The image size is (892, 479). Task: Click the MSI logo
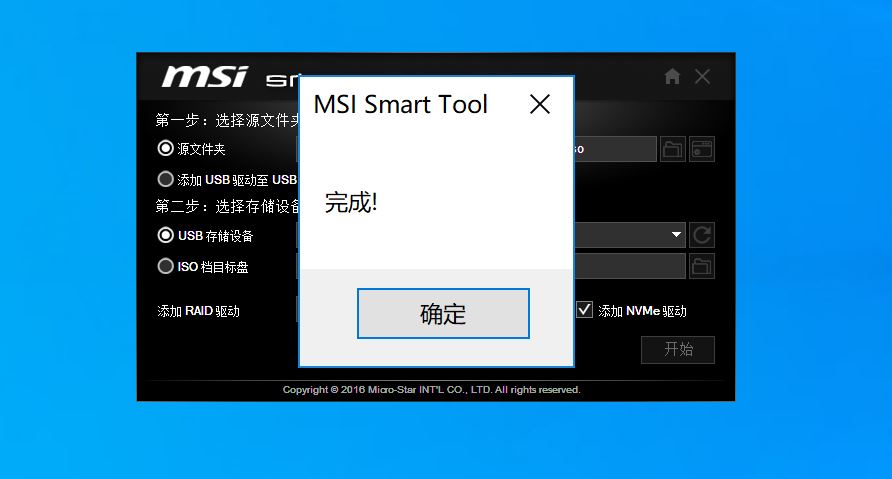pyautogui.click(x=205, y=77)
